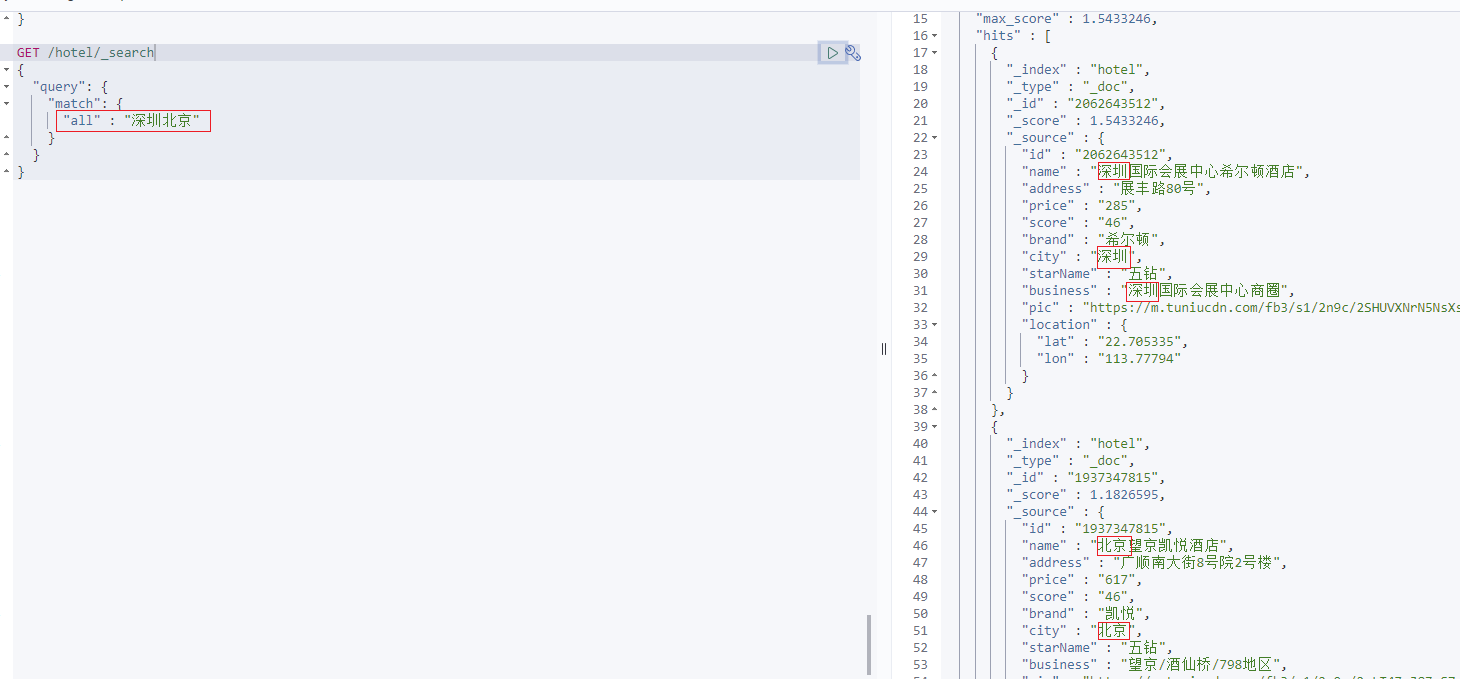Collapse the "query" block in the editor
The height and width of the screenshot is (679, 1460).
click(5, 87)
